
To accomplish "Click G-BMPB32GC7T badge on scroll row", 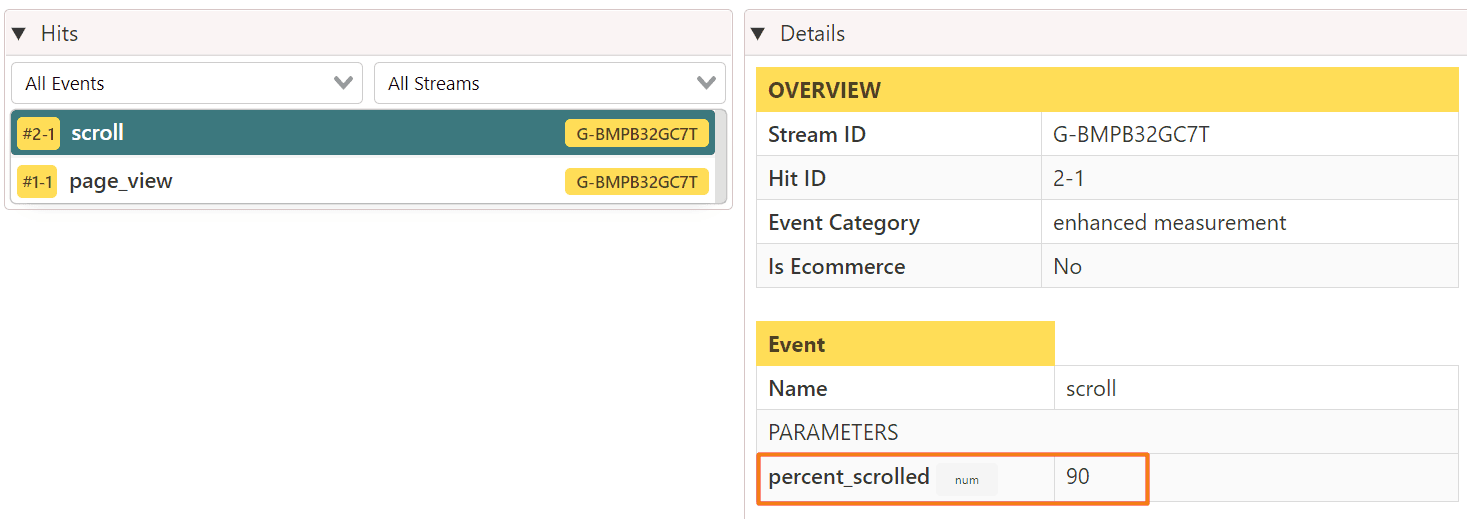I will pyautogui.click(x=637, y=133).
